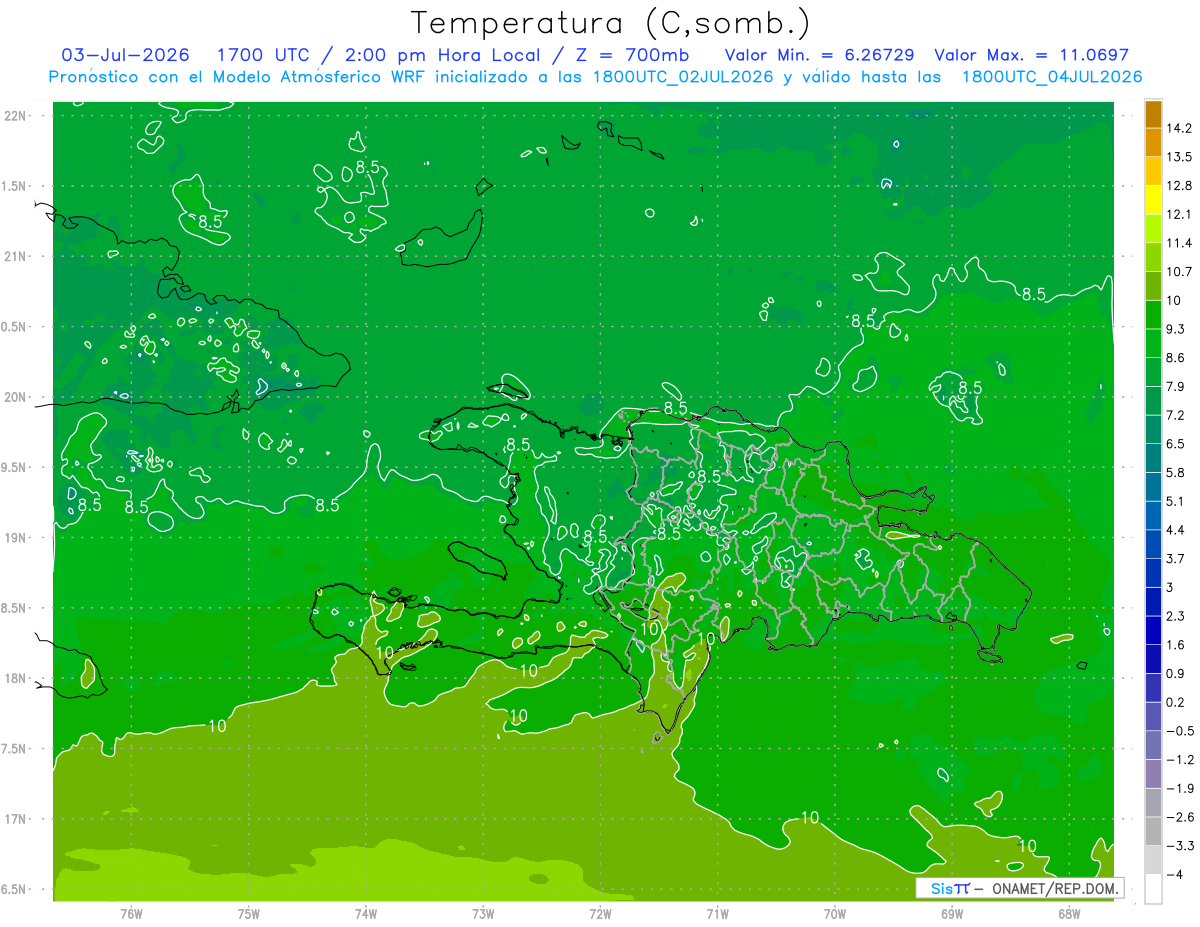Click the 72W longitude axis label

pyautogui.click(x=600, y=914)
